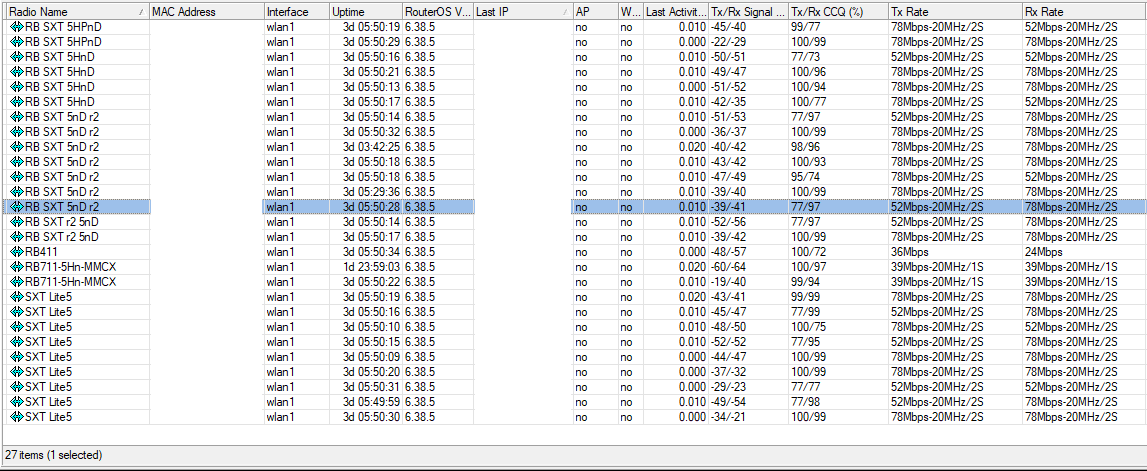Click CCQ value 77/98

(805, 402)
